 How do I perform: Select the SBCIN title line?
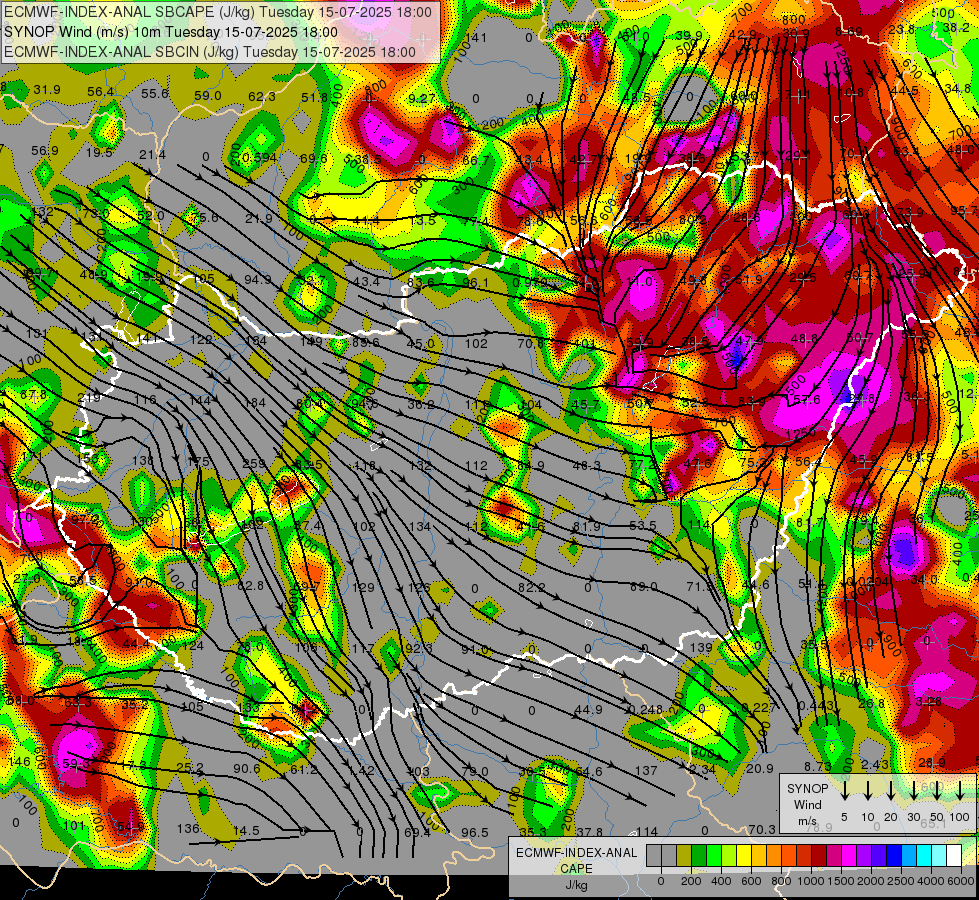point(209,52)
